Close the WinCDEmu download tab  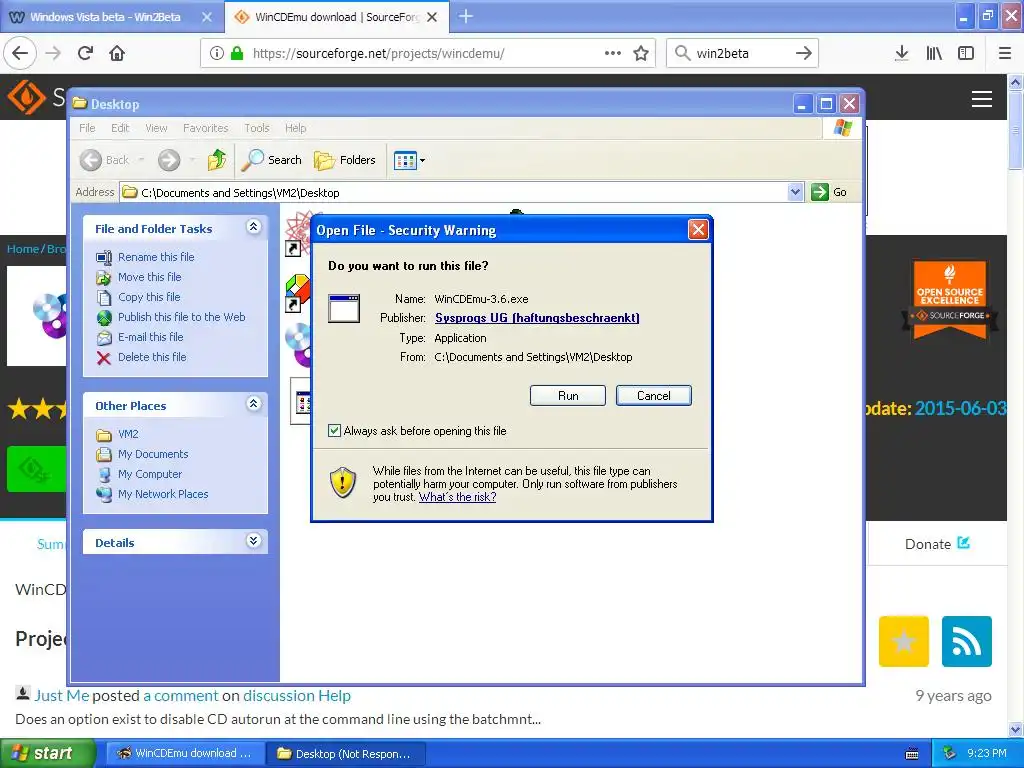432,17
